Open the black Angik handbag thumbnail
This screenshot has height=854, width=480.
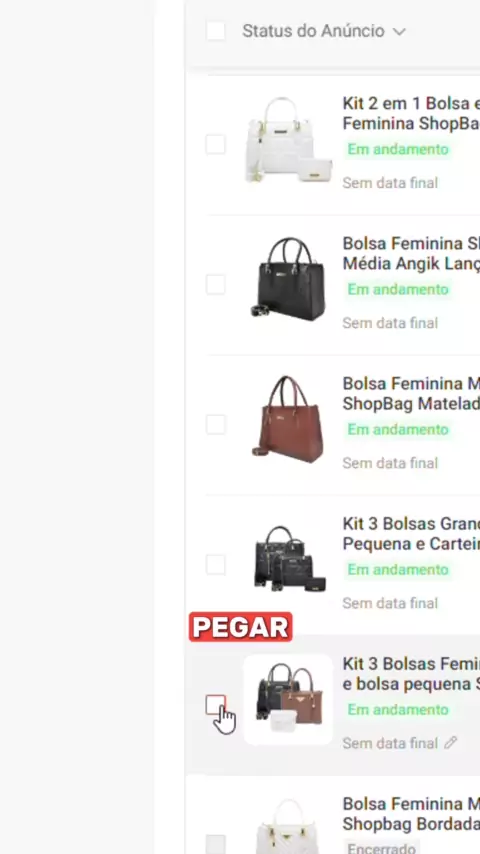(x=288, y=280)
